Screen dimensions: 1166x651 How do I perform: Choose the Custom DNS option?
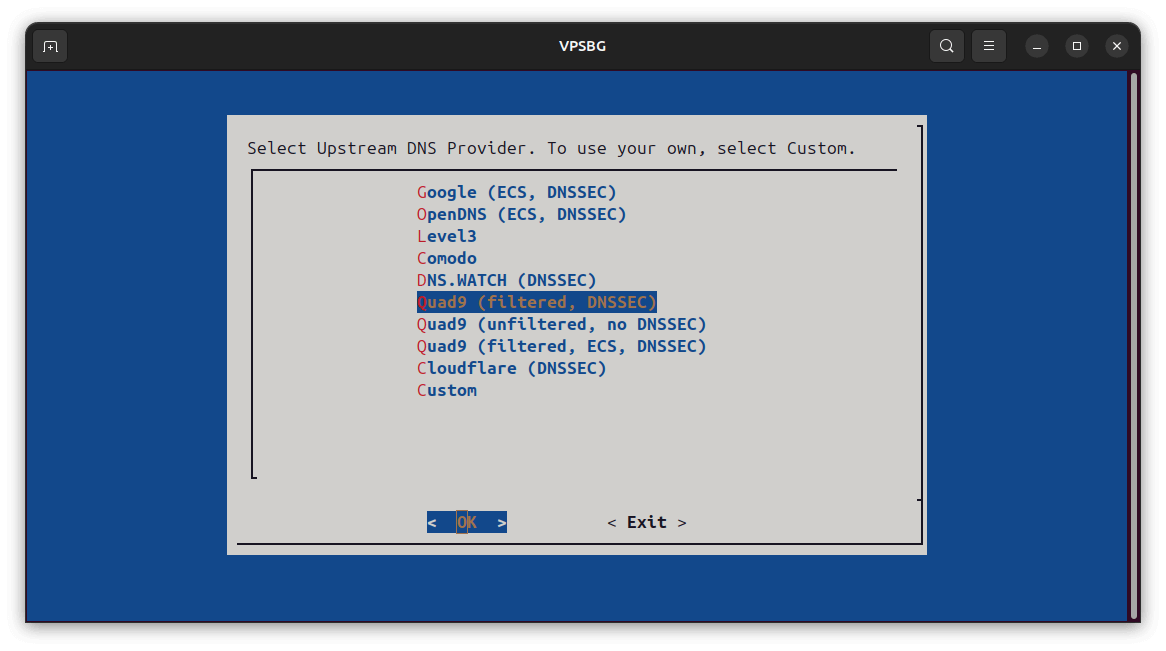pos(447,391)
